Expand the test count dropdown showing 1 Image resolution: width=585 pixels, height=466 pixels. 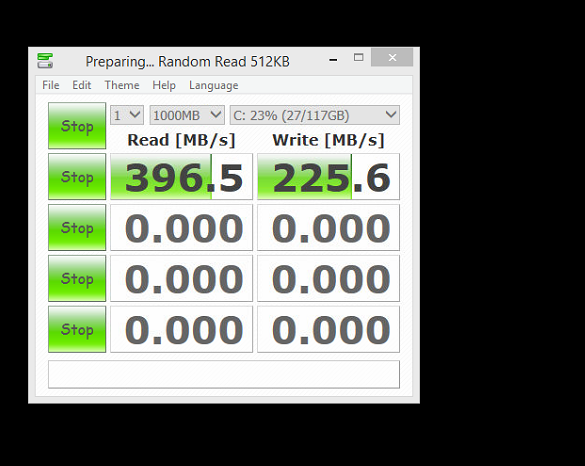coord(127,115)
